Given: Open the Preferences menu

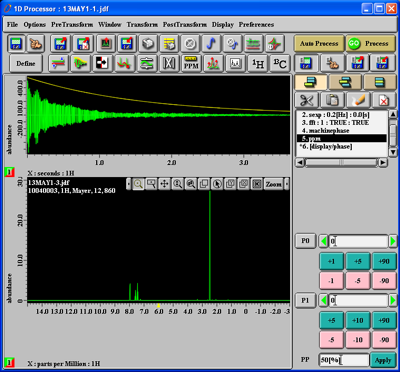Looking at the screenshot, I should click(256, 25).
